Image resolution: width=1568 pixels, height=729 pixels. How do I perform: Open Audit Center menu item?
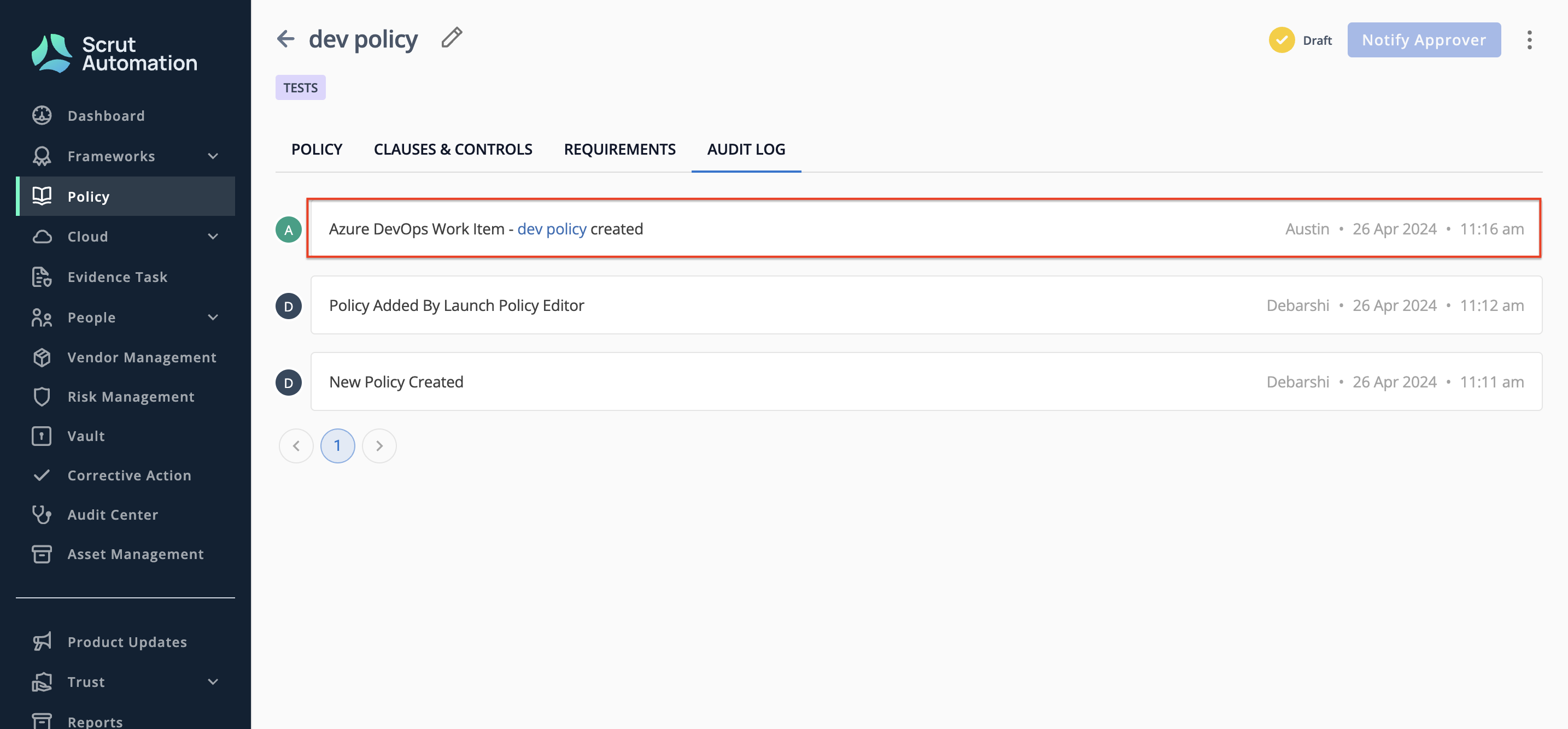125,515
